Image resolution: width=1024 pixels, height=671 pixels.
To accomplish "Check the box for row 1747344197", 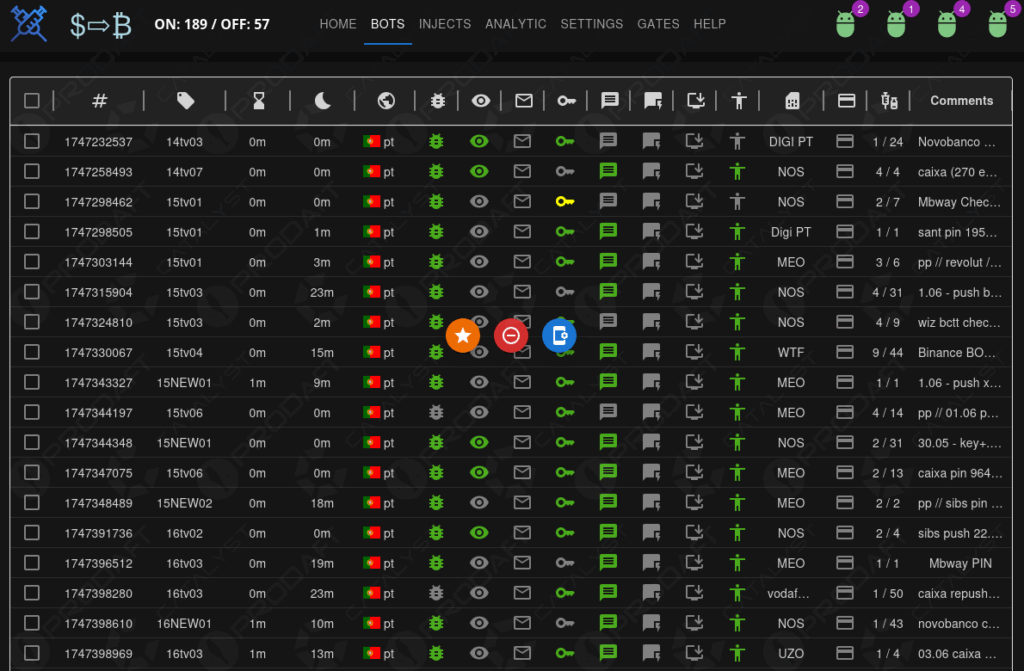I will (31, 412).
